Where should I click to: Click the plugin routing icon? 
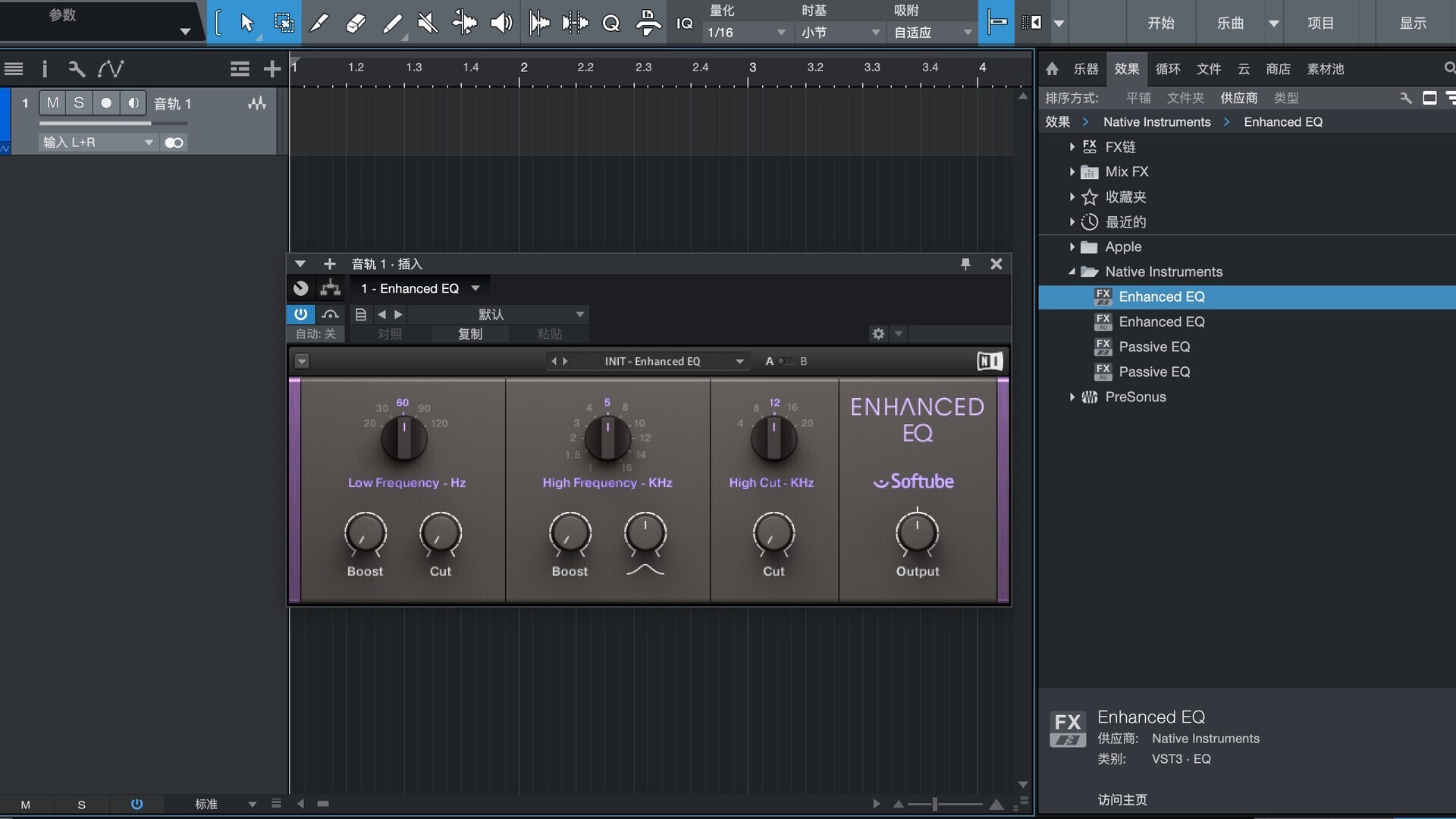coord(330,288)
